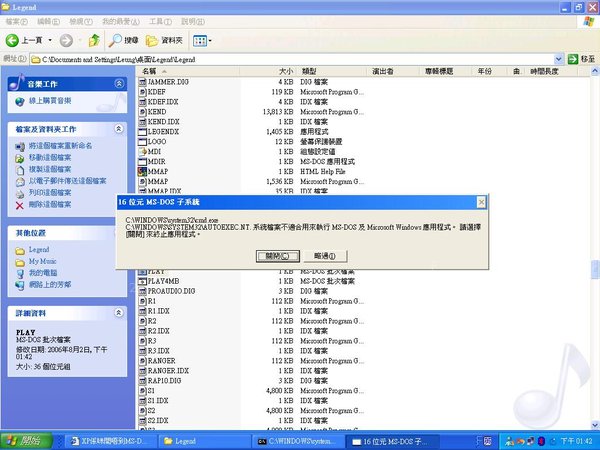This screenshot has width=600, height=450.
Task: Open Legend folder in Other Places
Action: 39,250
